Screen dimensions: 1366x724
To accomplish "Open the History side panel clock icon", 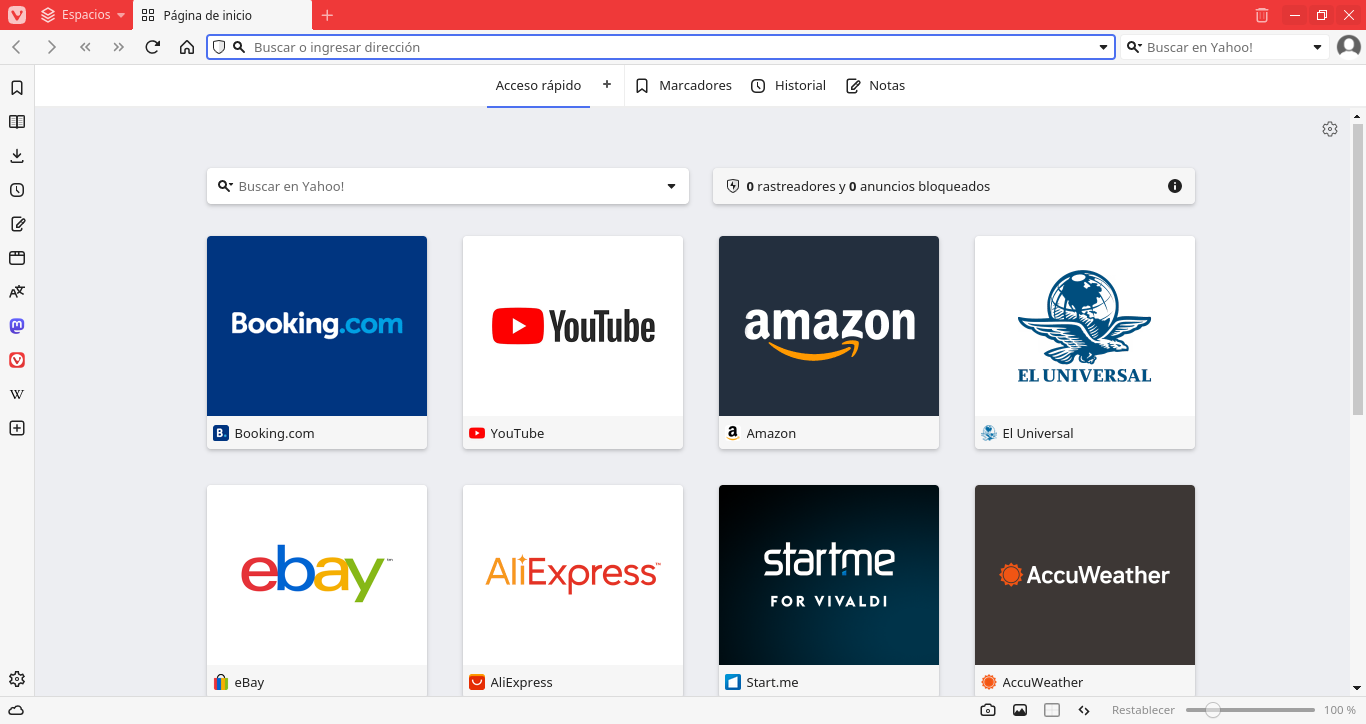I will pos(17,190).
